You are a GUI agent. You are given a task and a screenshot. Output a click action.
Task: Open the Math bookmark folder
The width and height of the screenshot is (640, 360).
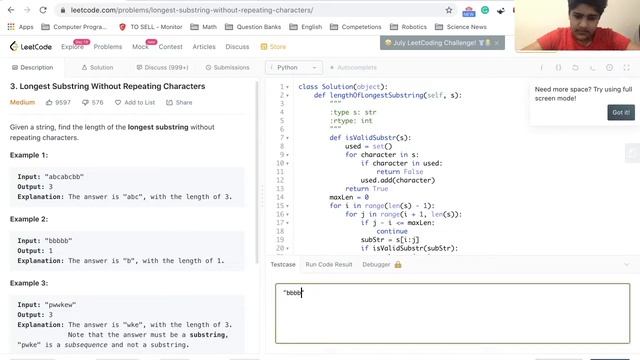pos(204,27)
